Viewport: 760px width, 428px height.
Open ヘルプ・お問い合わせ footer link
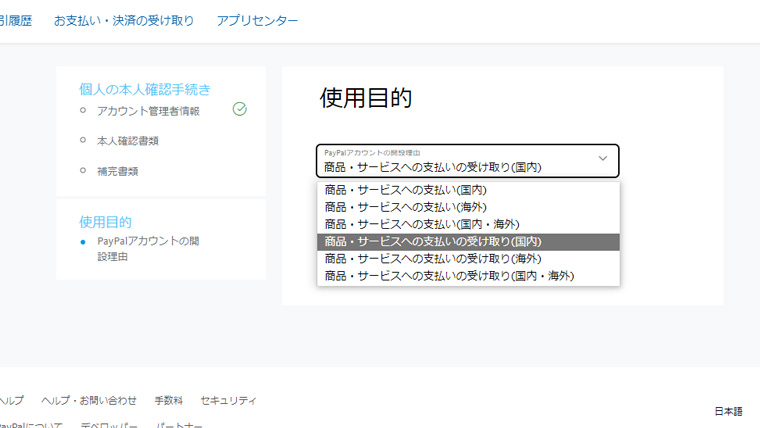(89, 400)
